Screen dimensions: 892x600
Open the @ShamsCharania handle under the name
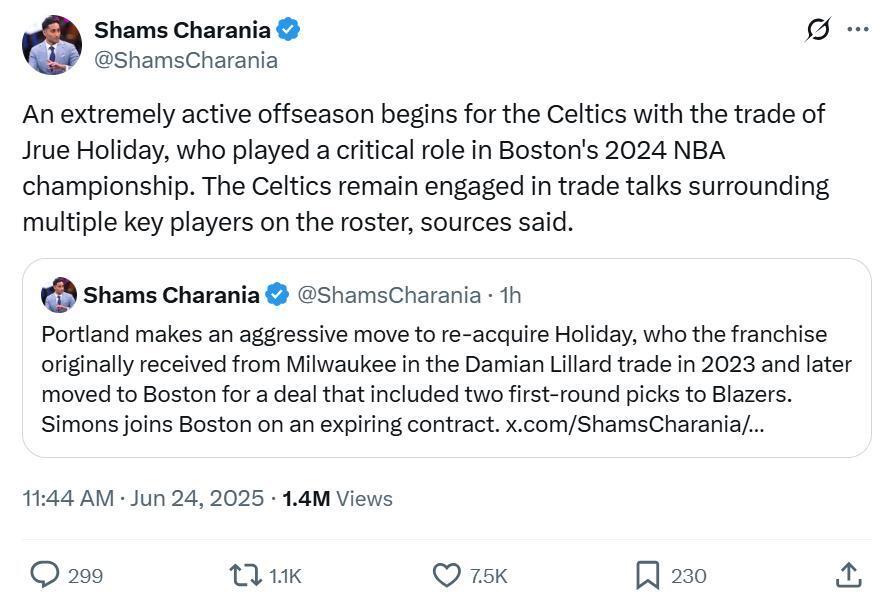186,60
